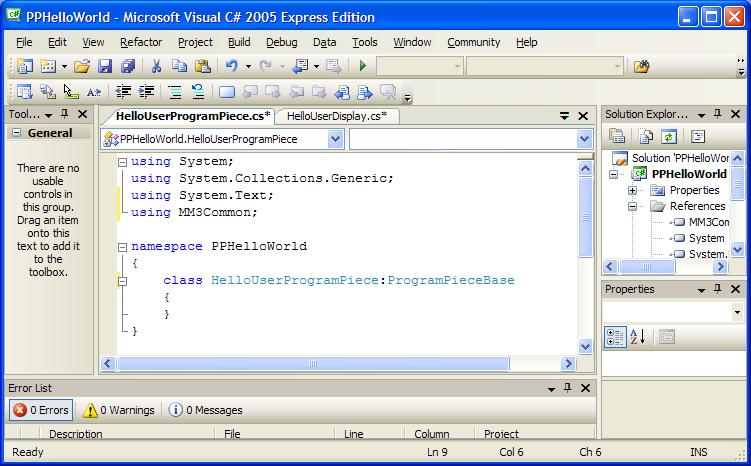Undo the last action with the Undo arrow
Viewport: 751px width, 466px height.
point(232,66)
